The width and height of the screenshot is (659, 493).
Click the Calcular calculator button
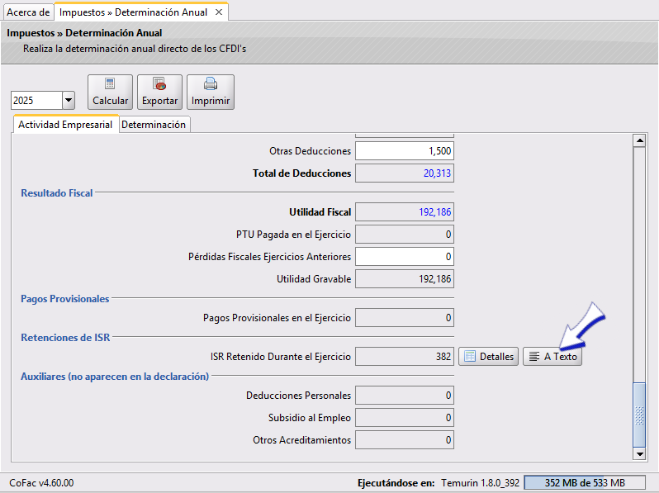[x=110, y=92]
